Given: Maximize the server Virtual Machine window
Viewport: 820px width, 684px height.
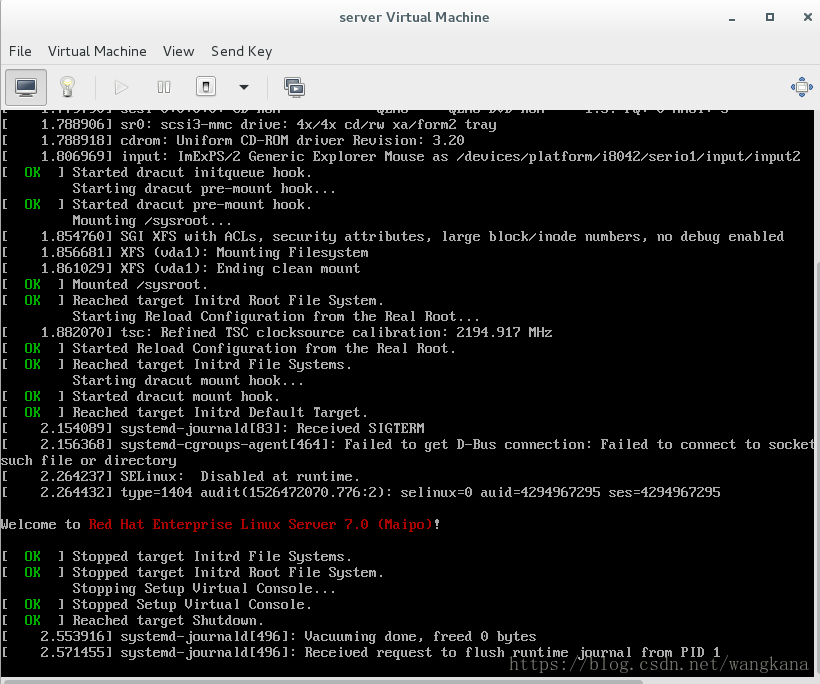Looking at the screenshot, I should point(770,17).
